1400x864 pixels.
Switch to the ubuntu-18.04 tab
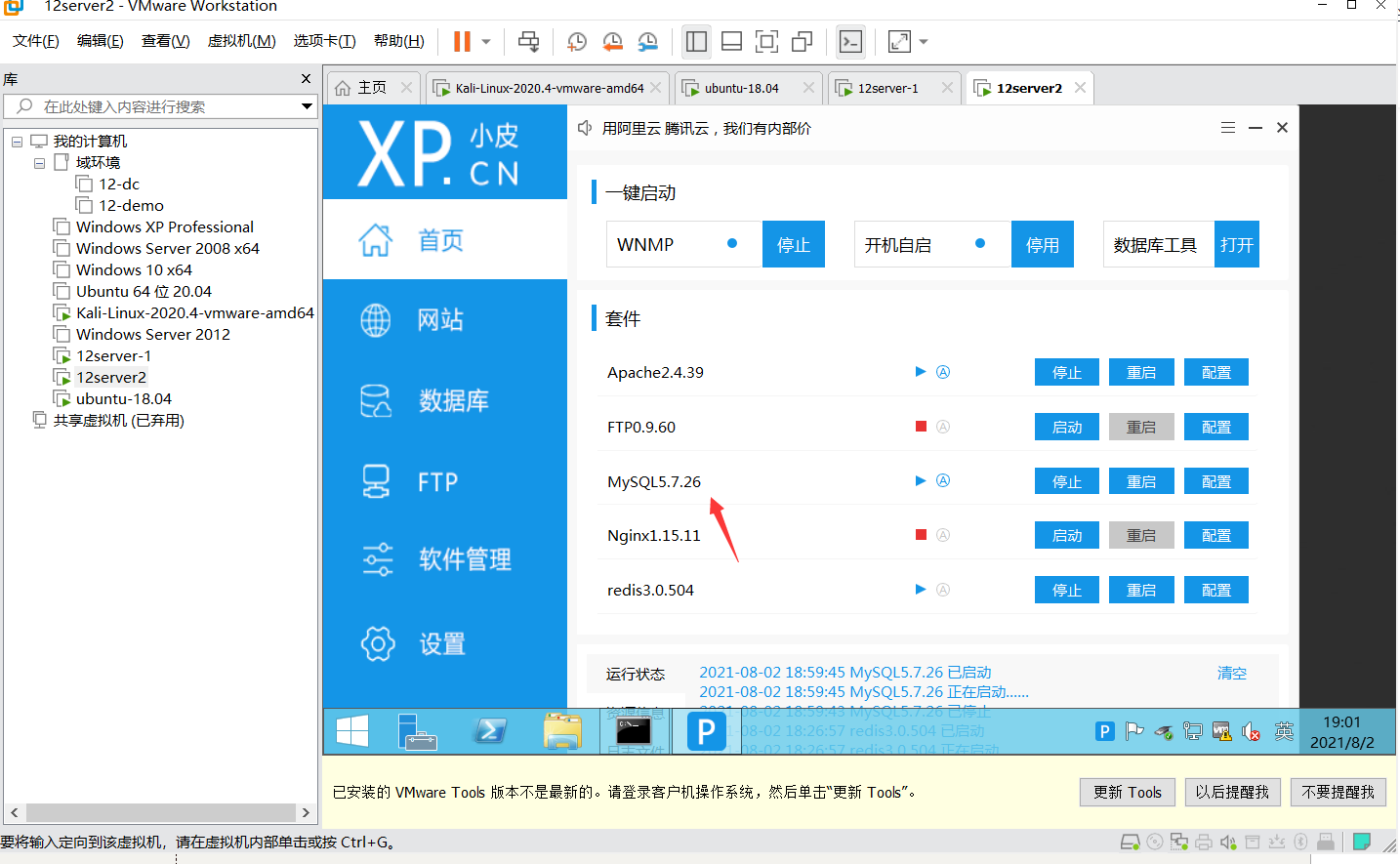click(741, 88)
